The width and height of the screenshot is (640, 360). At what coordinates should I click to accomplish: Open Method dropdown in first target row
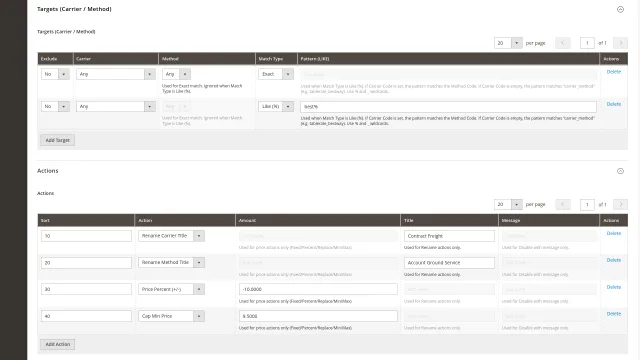176,74
